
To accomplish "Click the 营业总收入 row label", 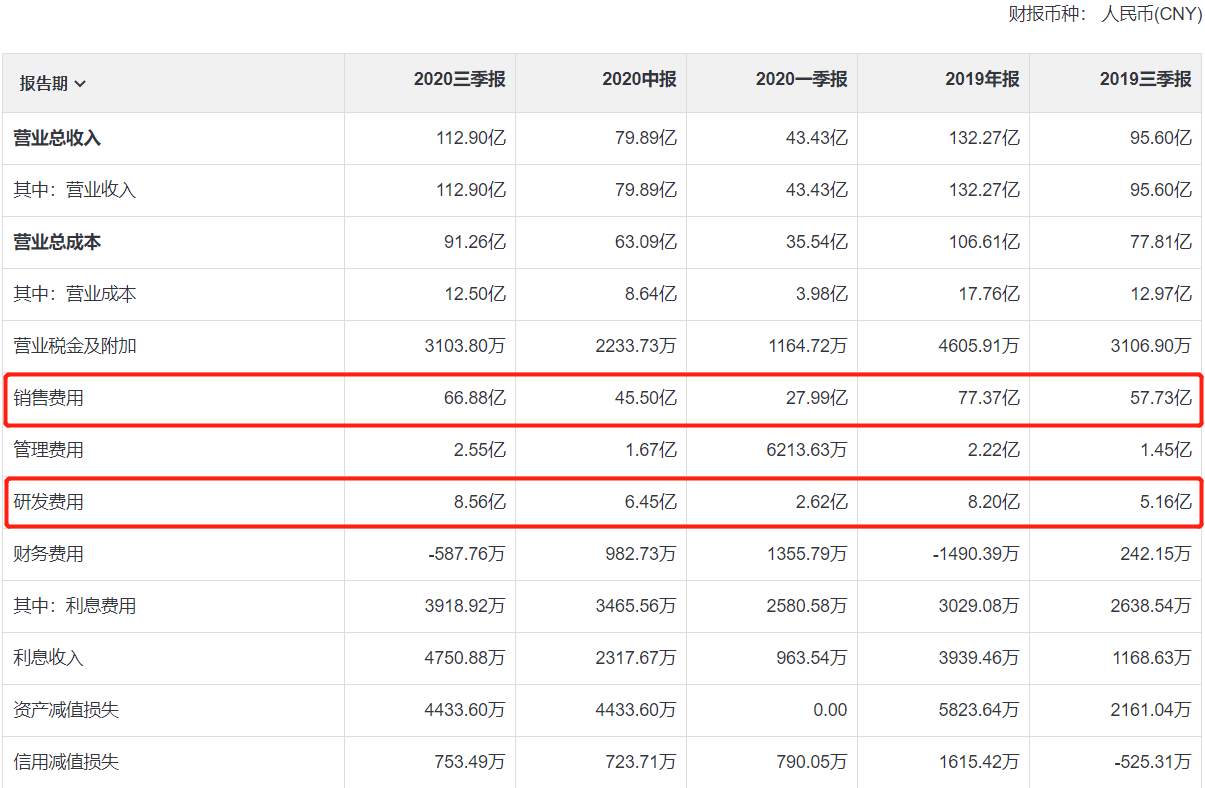I will point(57,138).
